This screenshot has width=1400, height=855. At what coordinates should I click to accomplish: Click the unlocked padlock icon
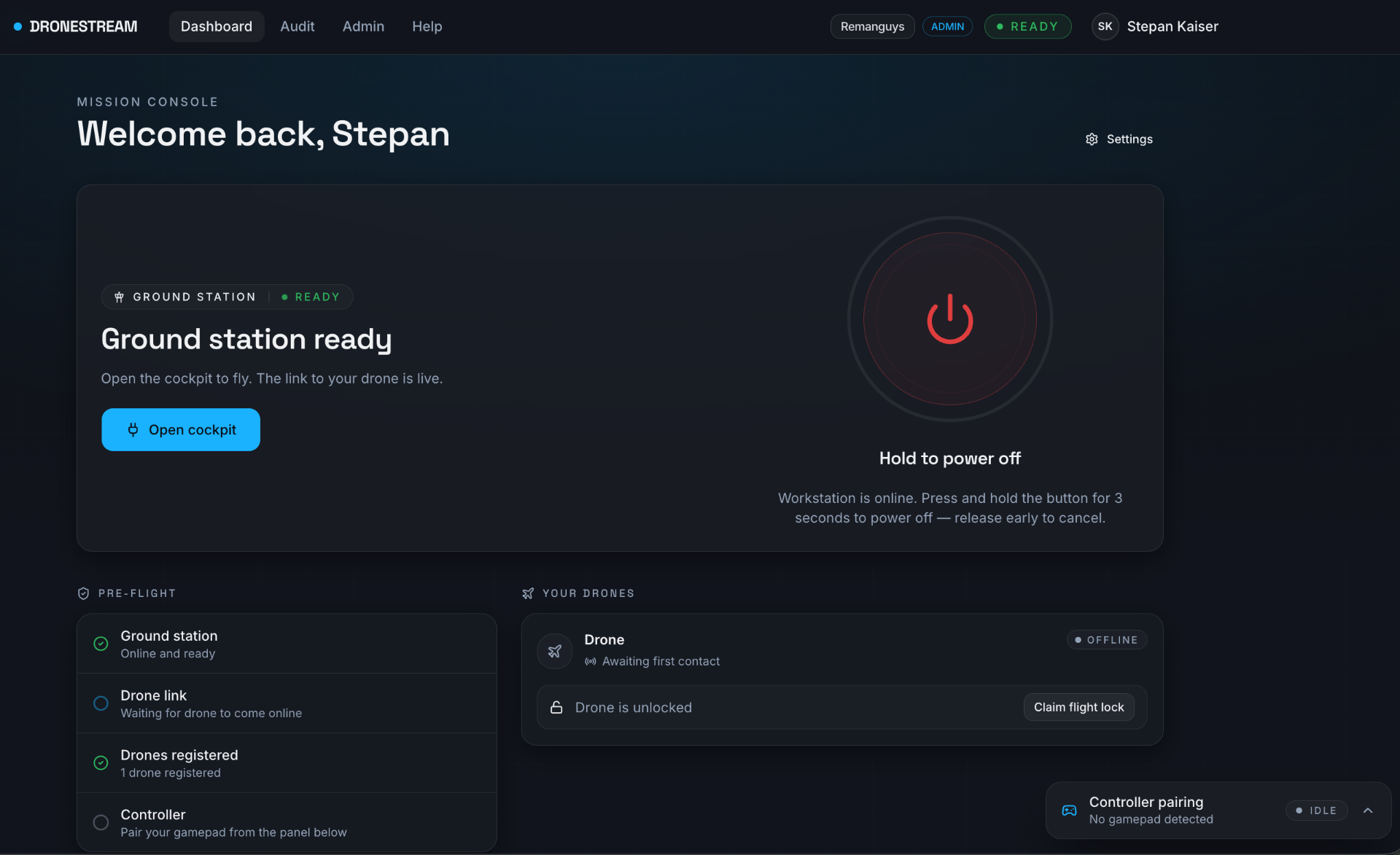(556, 707)
